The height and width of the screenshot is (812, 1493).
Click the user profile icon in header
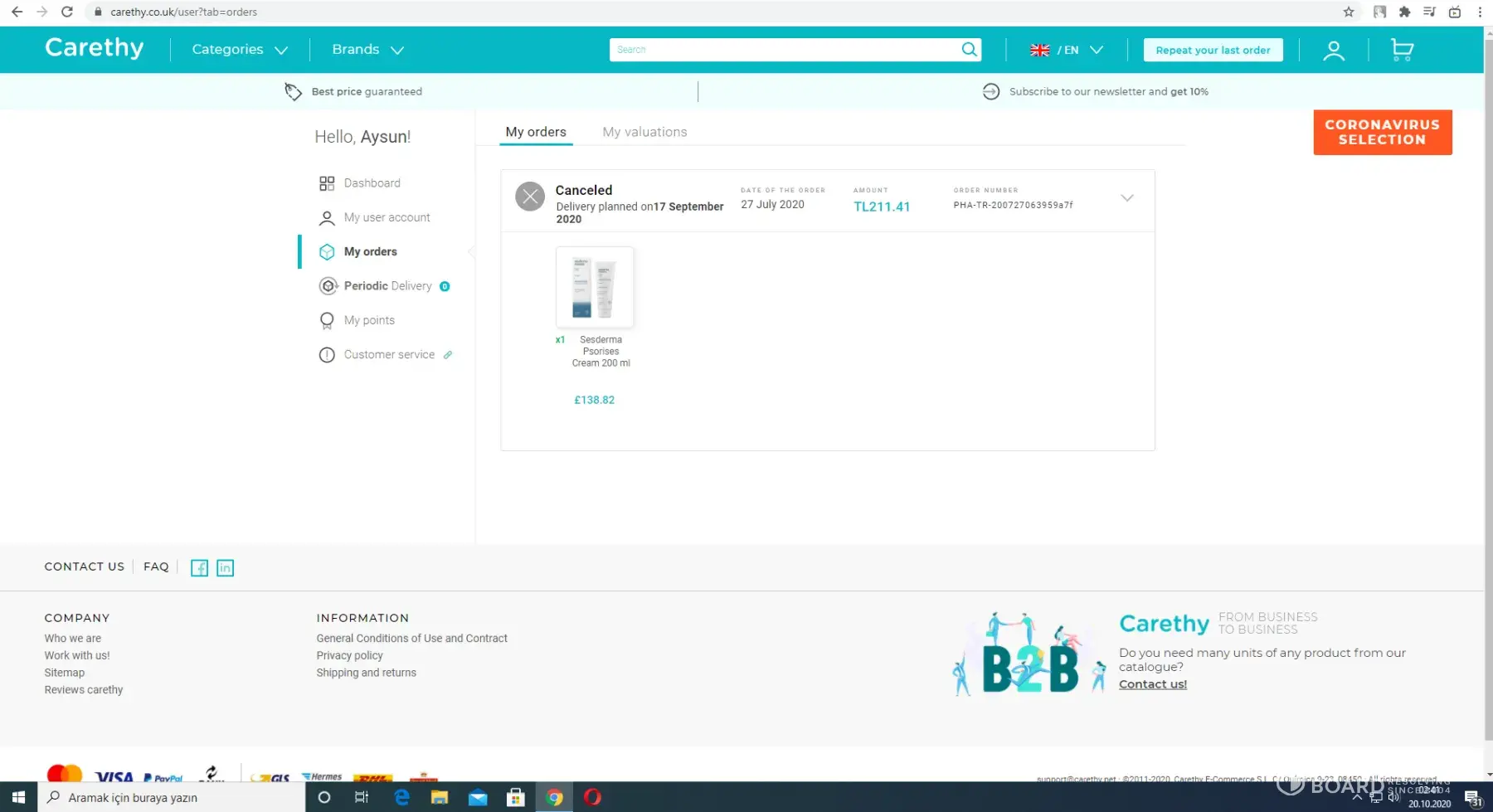1333,51
